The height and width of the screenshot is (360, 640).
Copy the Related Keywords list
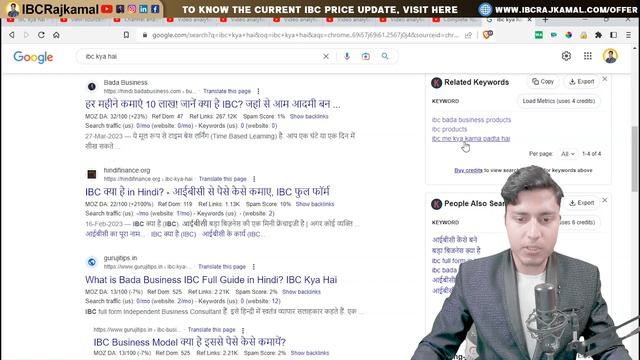[543, 82]
